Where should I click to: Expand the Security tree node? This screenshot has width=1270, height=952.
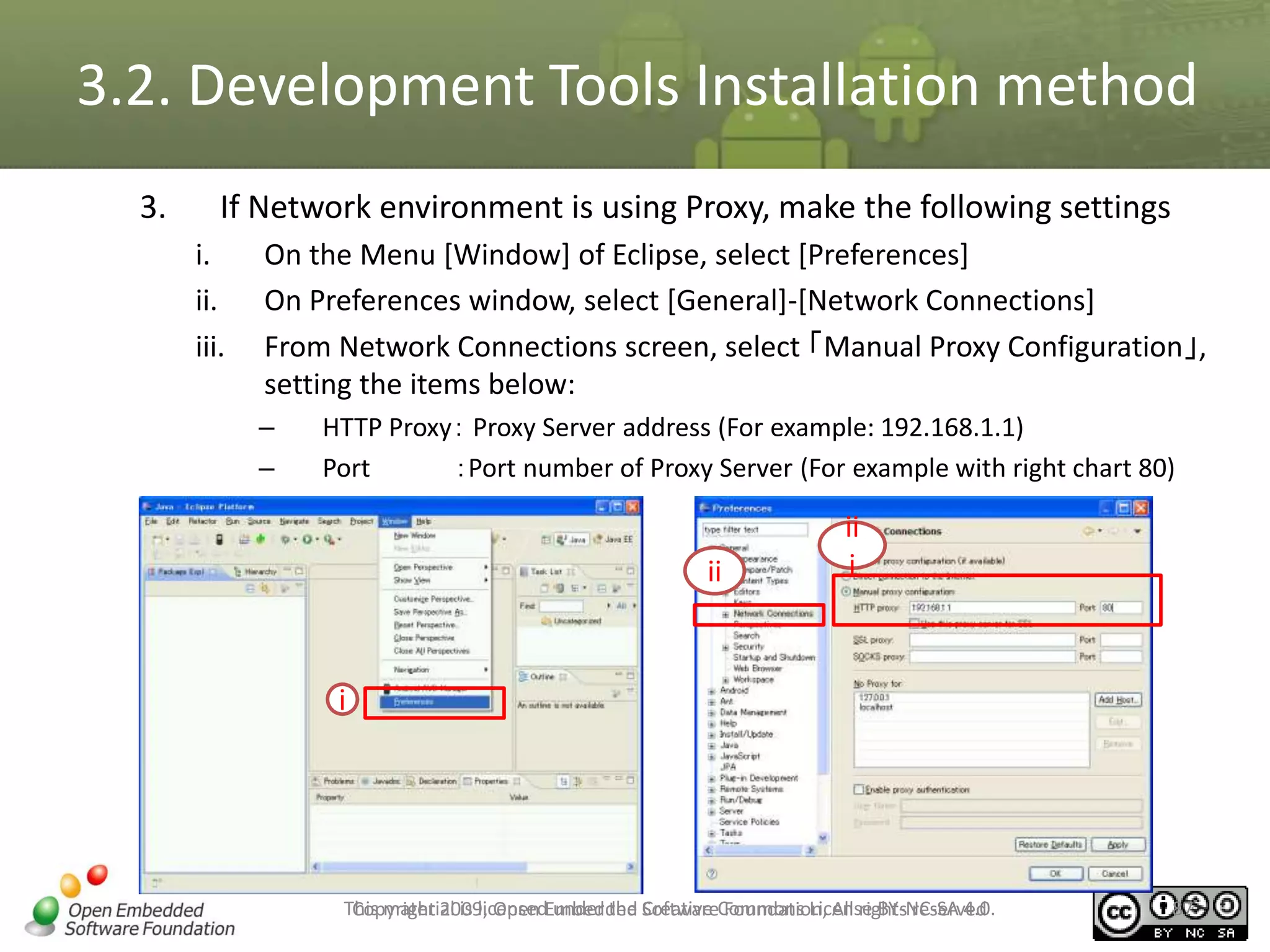click(x=725, y=647)
